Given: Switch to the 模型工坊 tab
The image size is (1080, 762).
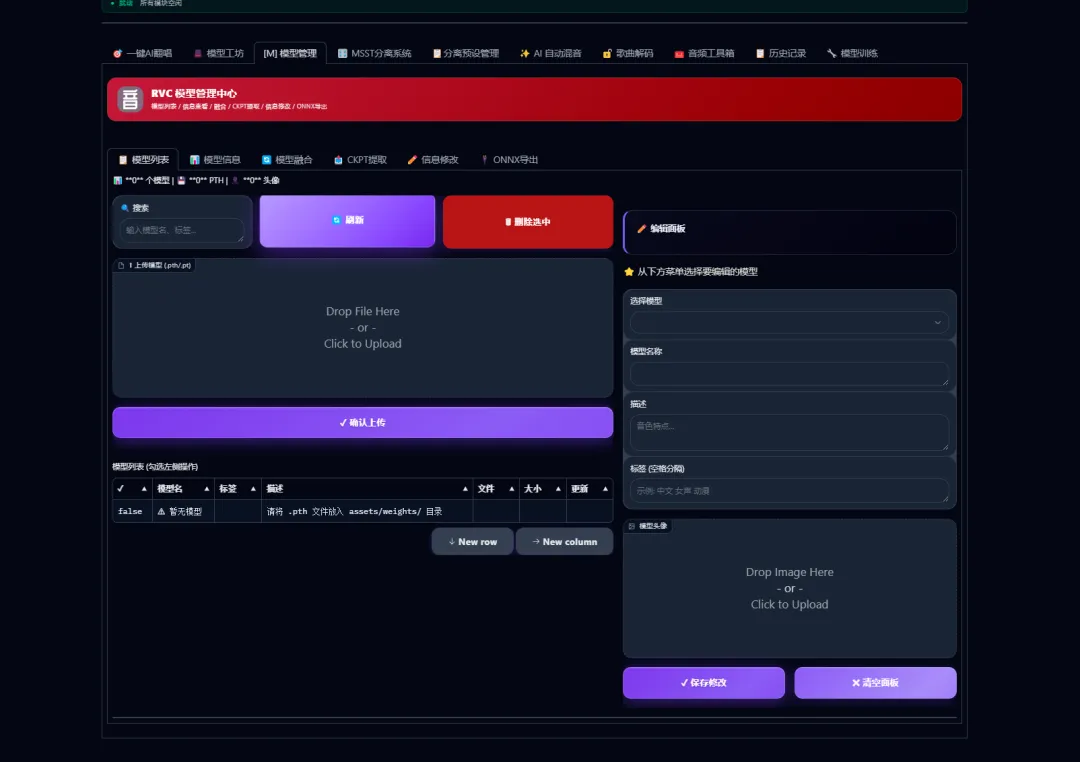Looking at the screenshot, I should click(x=219, y=53).
